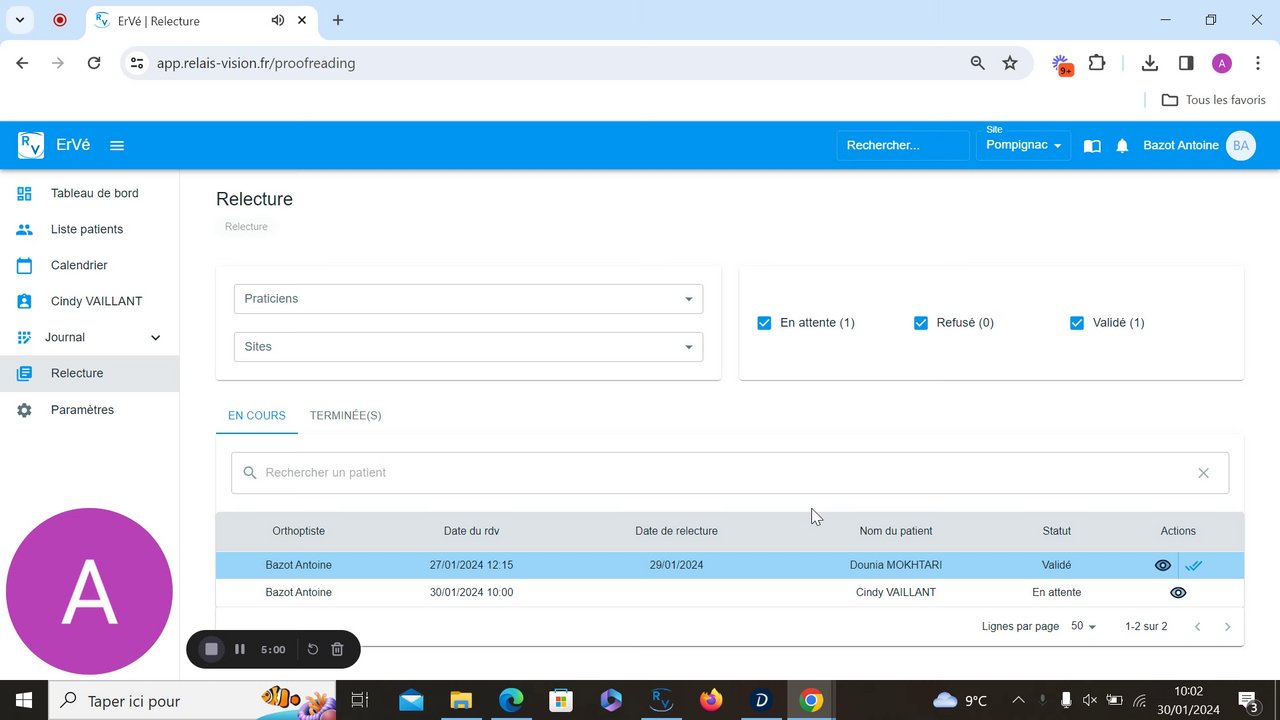This screenshot has height=720, width=1280.
Task: Go to next page of results
Action: click(x=1227, y=627)
